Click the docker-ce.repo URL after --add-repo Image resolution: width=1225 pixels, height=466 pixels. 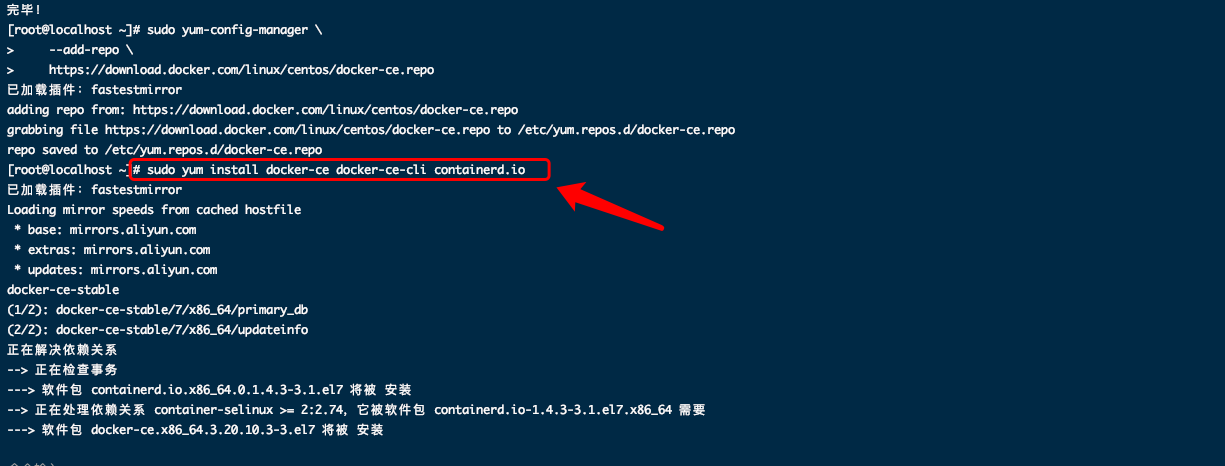coord(241,70)
